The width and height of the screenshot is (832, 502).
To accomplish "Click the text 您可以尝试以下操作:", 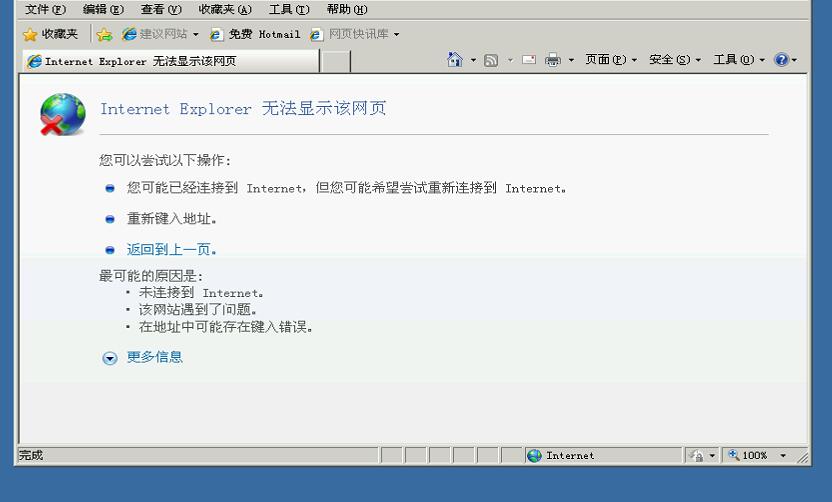I will point(165,160).
